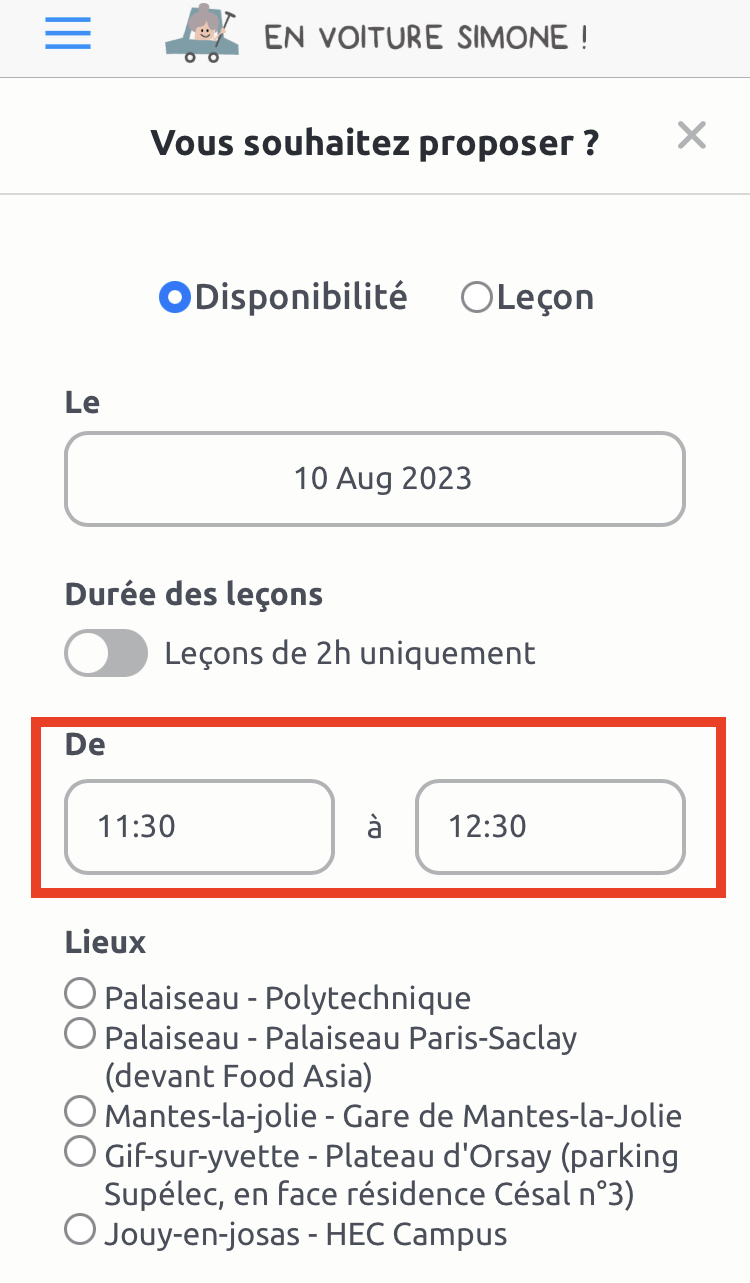Click the Mantes-la-jolie location label text
This screenshot has width=750, height=1283.
point(393,1115)
